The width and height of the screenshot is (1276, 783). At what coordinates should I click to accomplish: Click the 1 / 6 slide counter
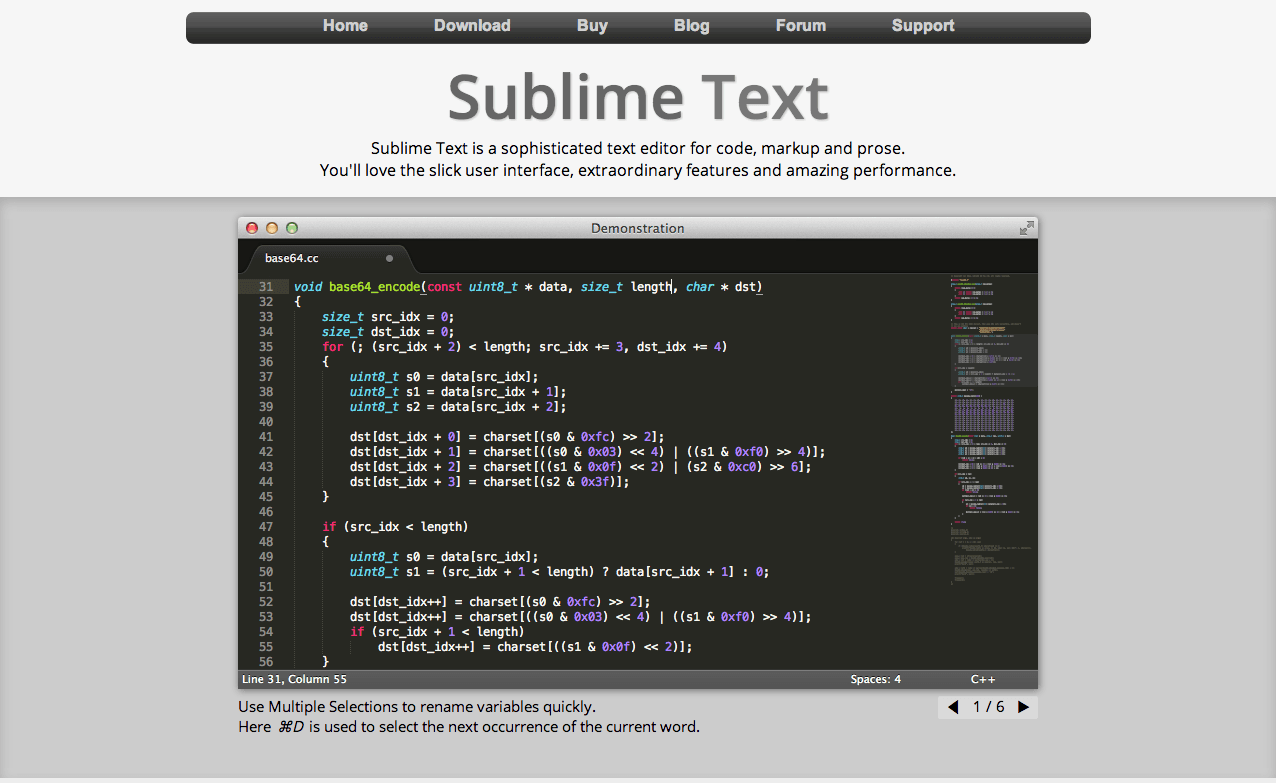pyautogui.click(x=988, y=707)
